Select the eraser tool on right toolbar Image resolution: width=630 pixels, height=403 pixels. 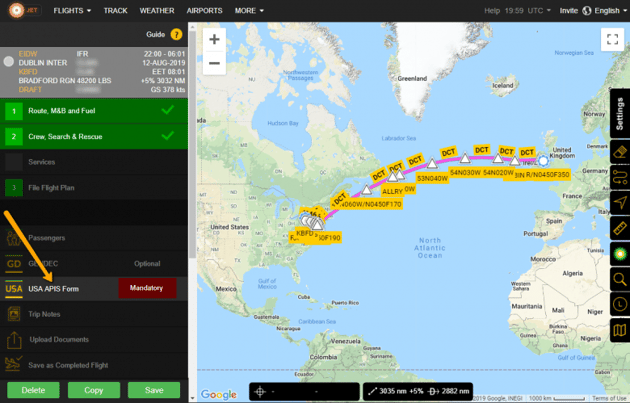point(620,152)
